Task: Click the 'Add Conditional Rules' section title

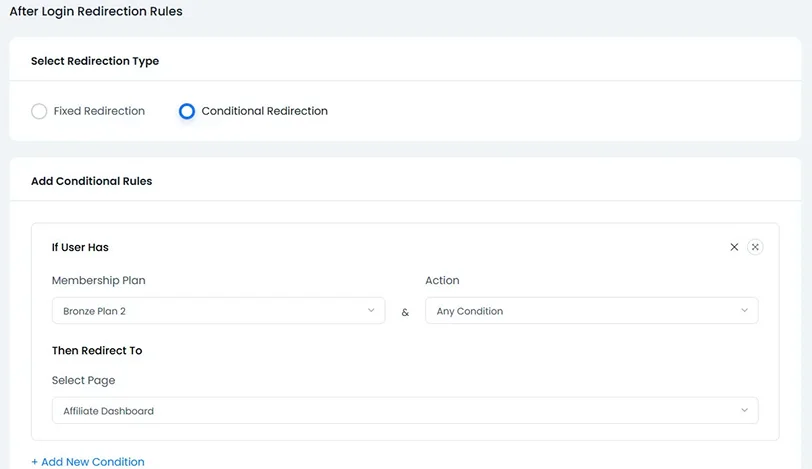Action: [x=92, y=181]
